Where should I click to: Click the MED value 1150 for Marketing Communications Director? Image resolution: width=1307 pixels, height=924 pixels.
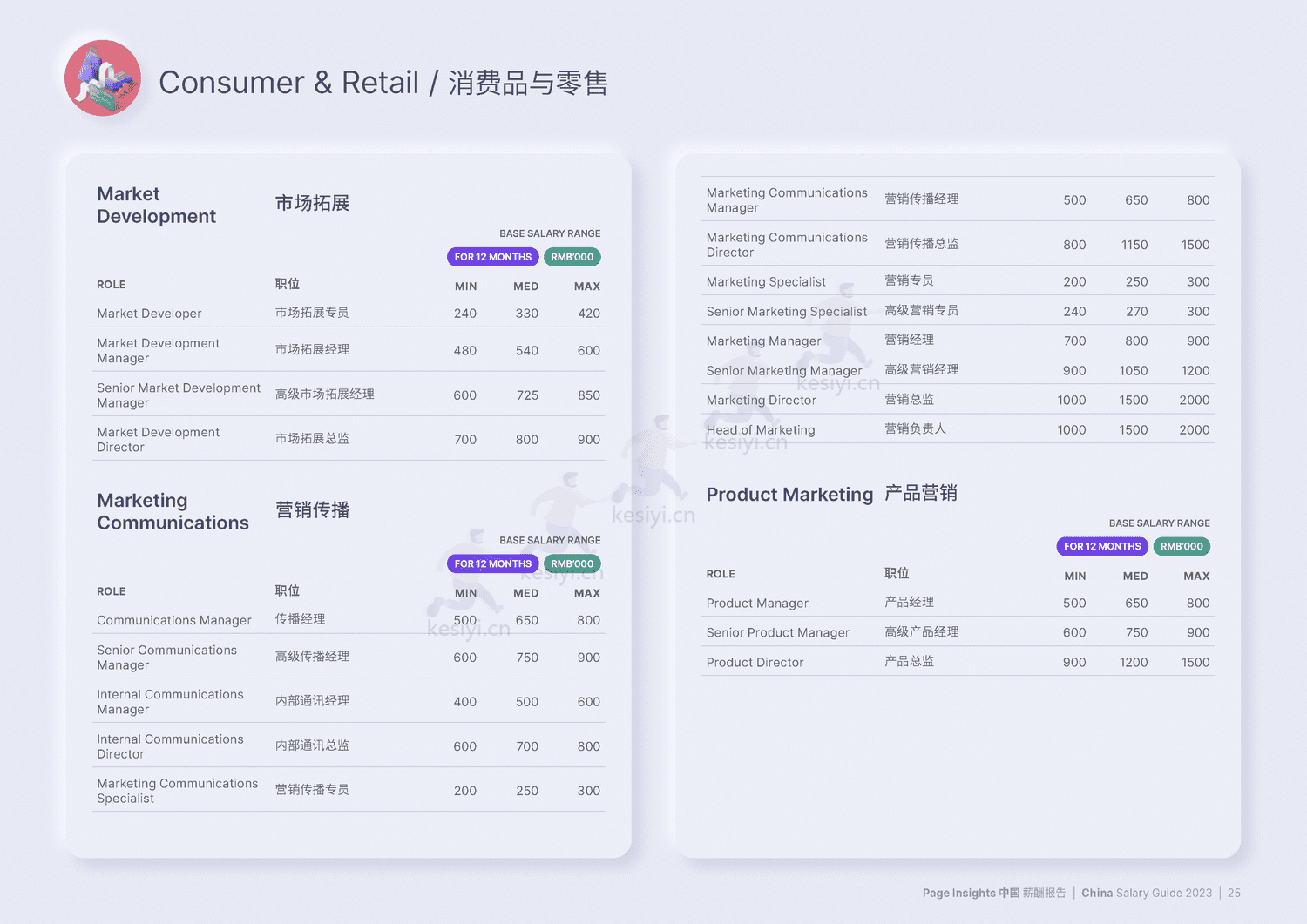pyautogui.click(x=1134, y=245)
